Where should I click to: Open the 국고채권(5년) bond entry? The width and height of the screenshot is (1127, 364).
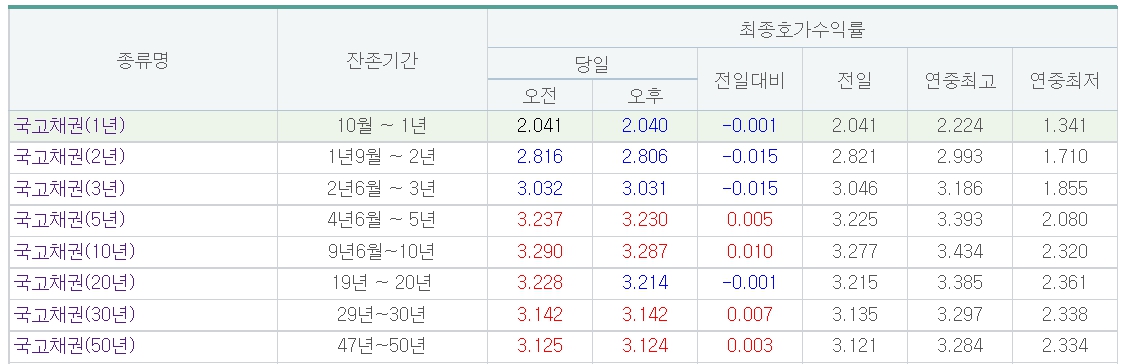click(70, 219)
